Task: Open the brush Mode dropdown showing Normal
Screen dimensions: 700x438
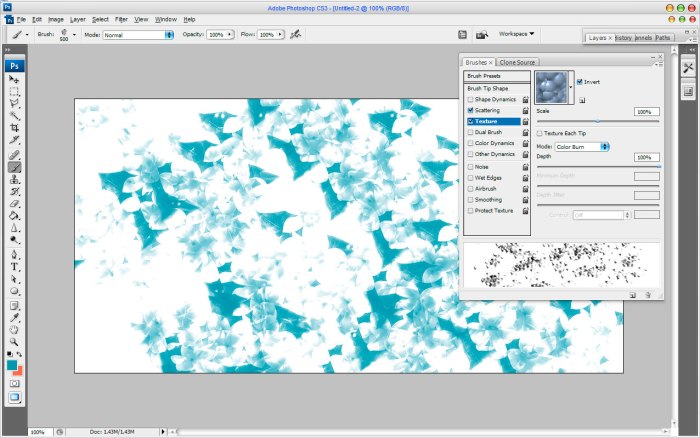Action: 138,35
